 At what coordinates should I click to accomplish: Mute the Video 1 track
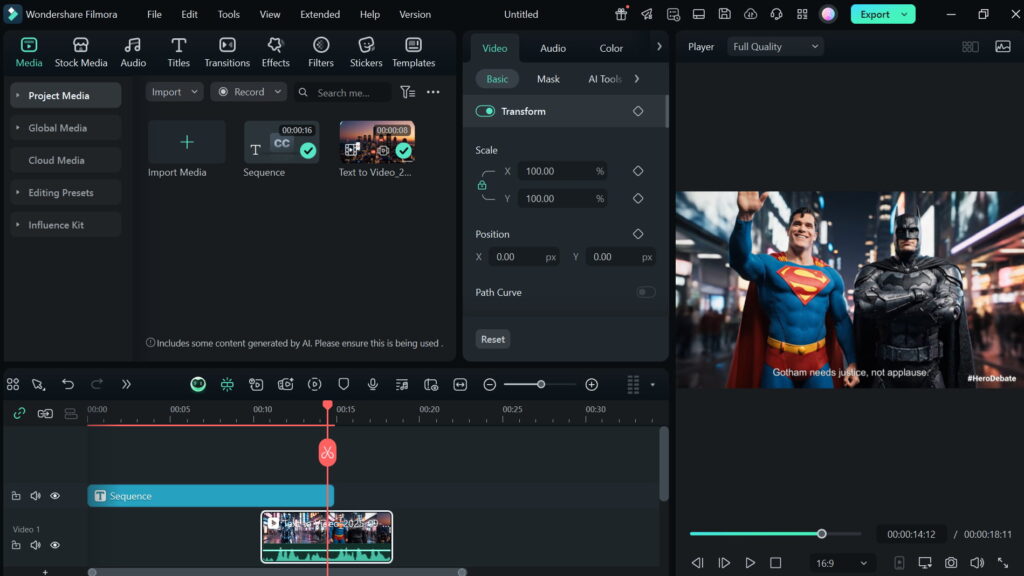tap(36, 545)
